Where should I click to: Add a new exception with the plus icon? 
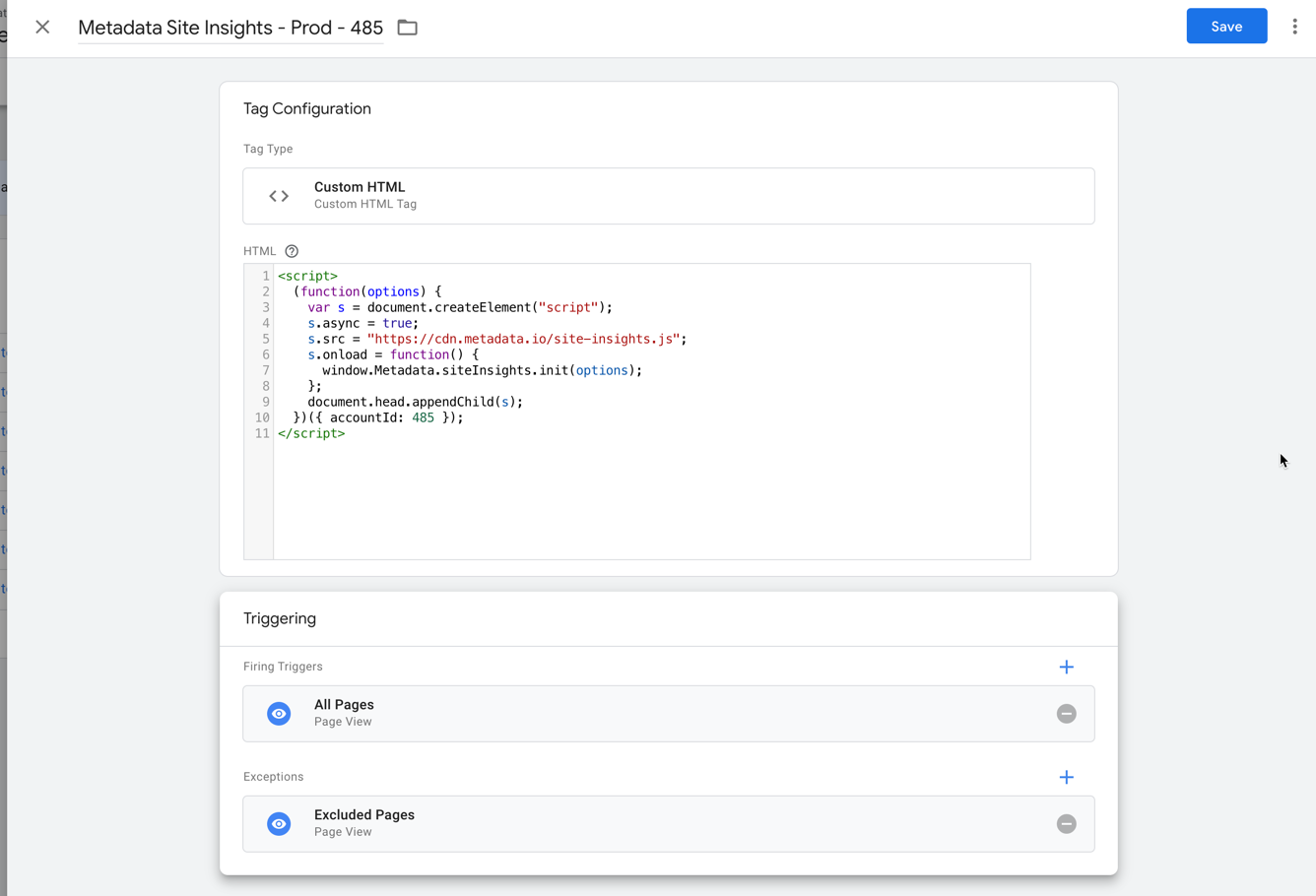1066,777
